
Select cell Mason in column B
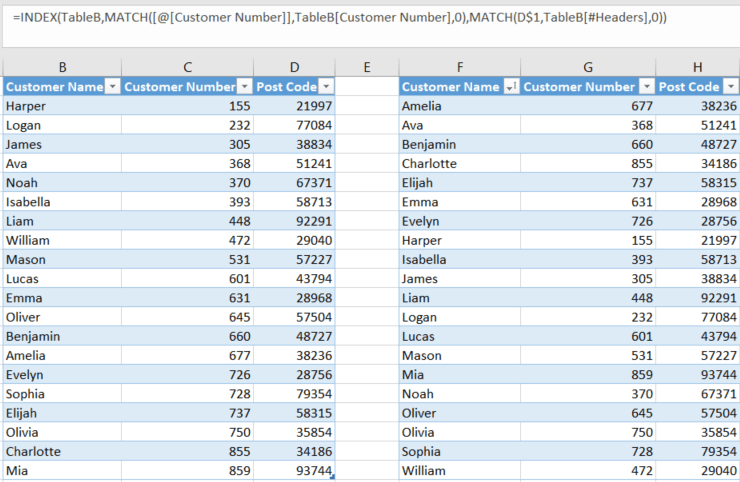tap(62, 260)
